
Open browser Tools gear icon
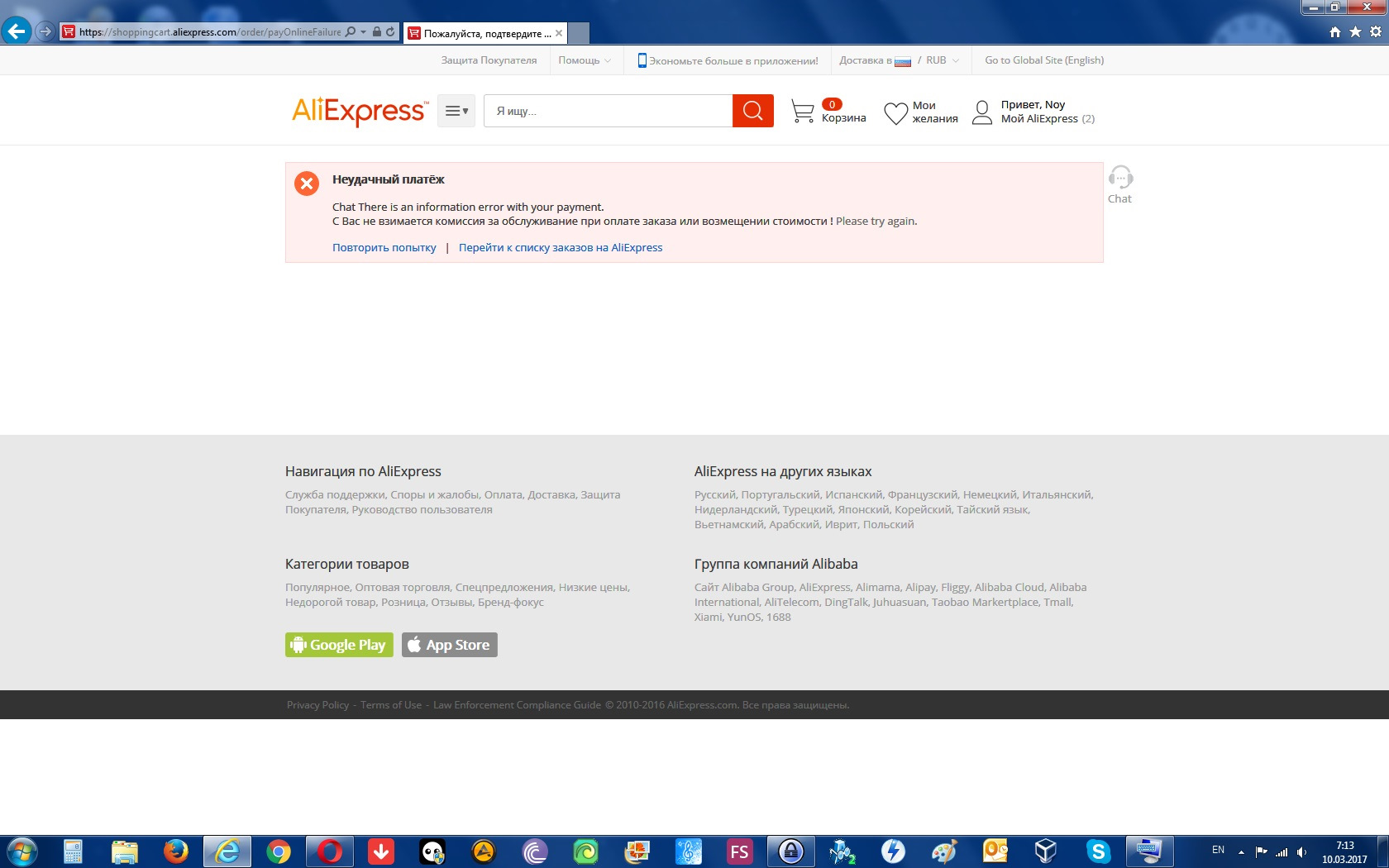tap(1376, 32)
